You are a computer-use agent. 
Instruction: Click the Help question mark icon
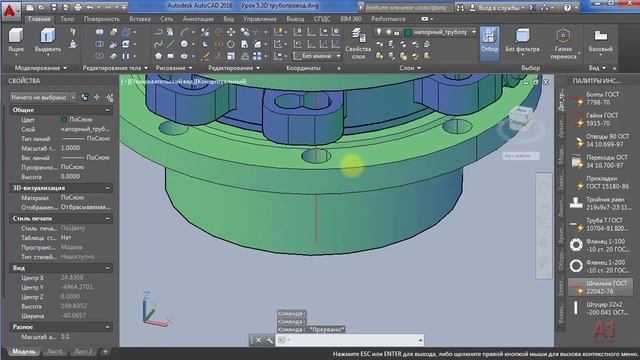click(567, 7)
